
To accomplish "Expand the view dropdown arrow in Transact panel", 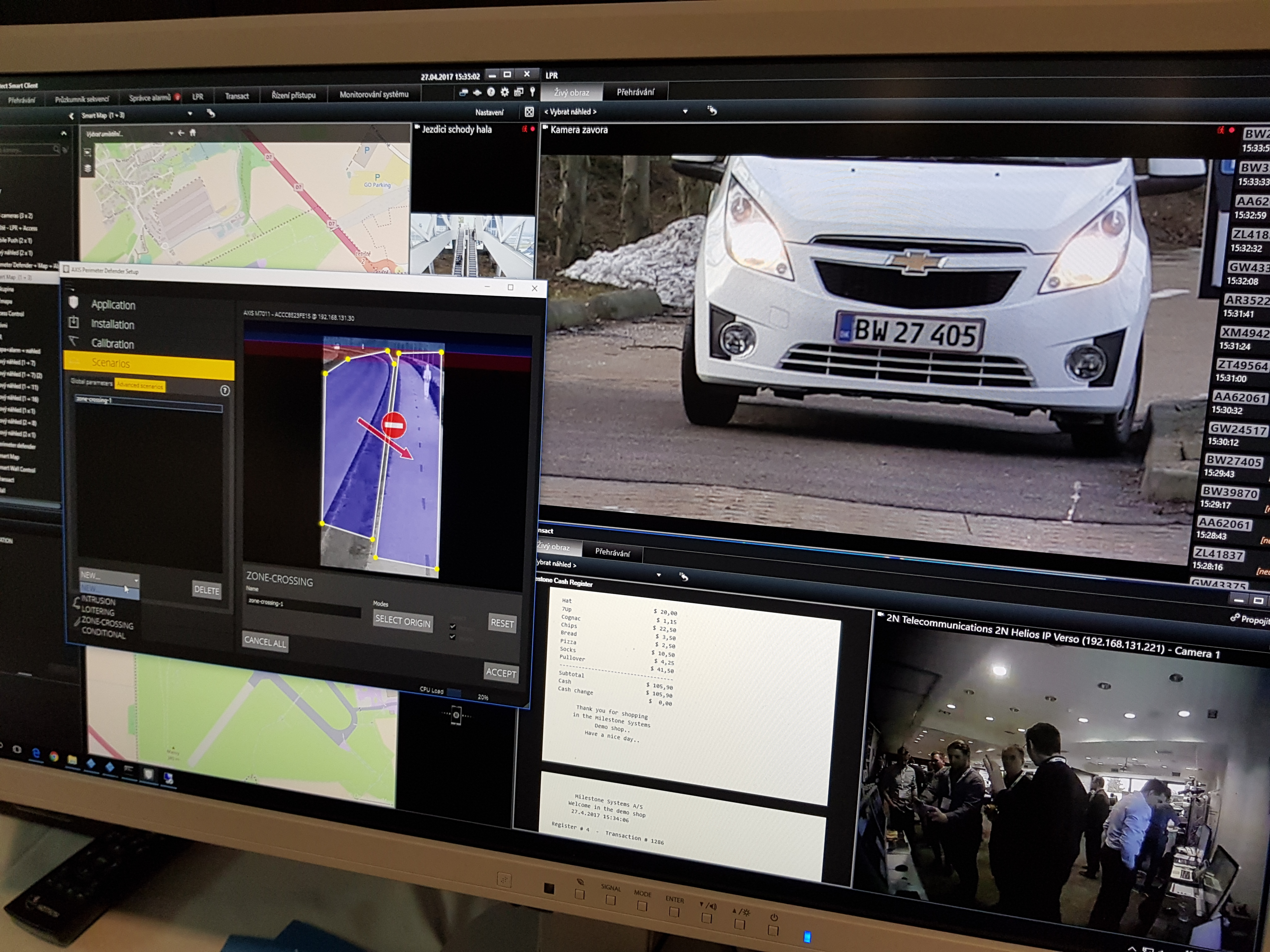I will tap(659, 575).
